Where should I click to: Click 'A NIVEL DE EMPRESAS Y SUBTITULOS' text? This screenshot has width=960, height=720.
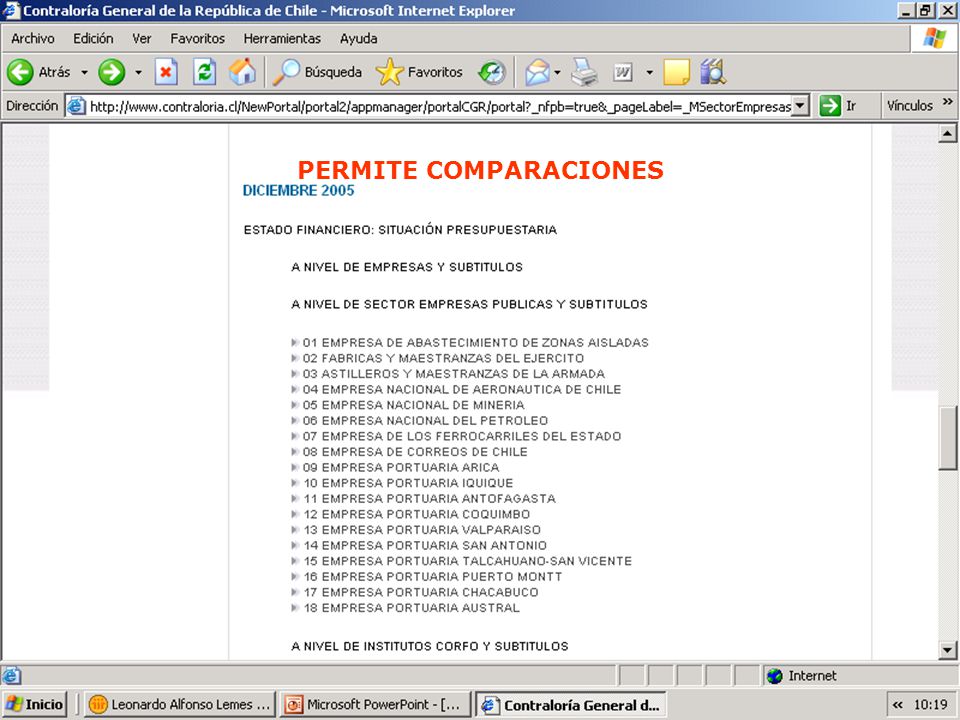point(407,268)
